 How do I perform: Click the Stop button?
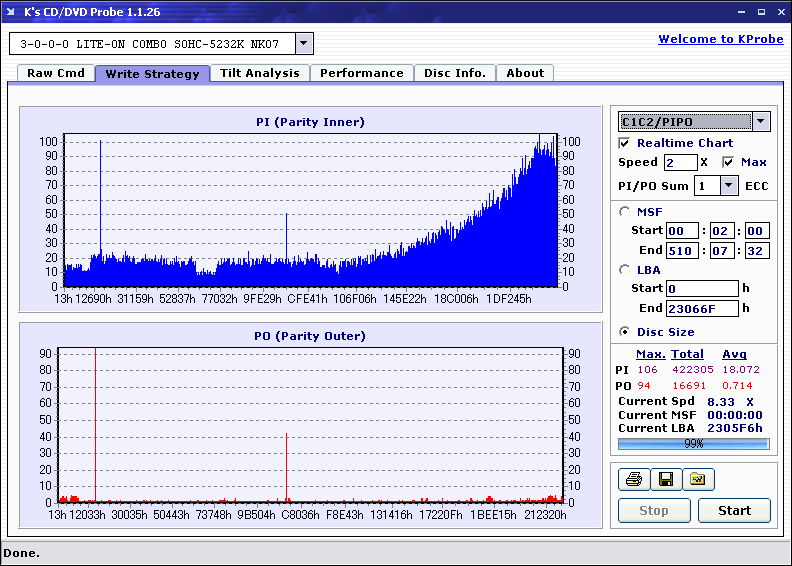point(654,510)
